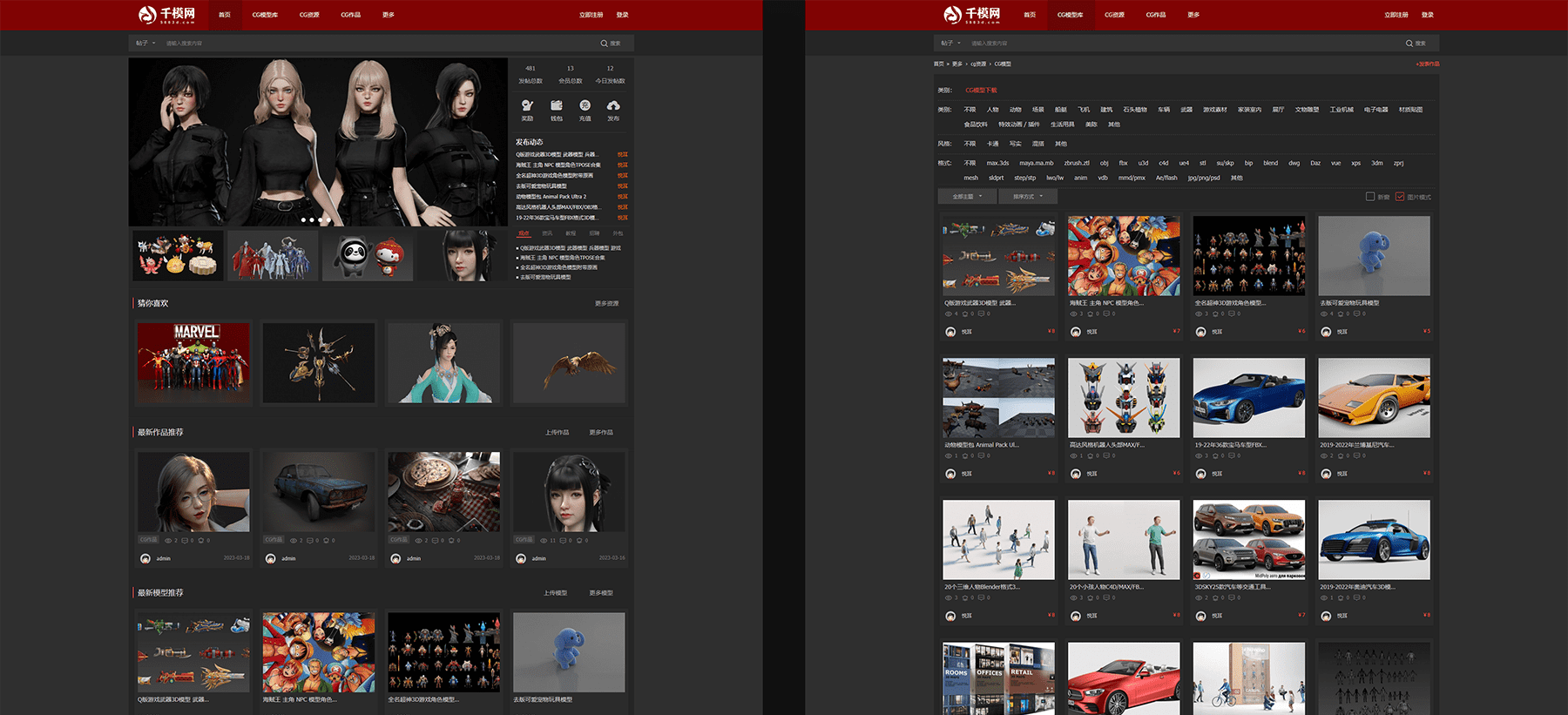The width and height of the screenshot is (1568, 715).
Task: Click the search magnifier icon on left page
Action: (x=604, y=43)
